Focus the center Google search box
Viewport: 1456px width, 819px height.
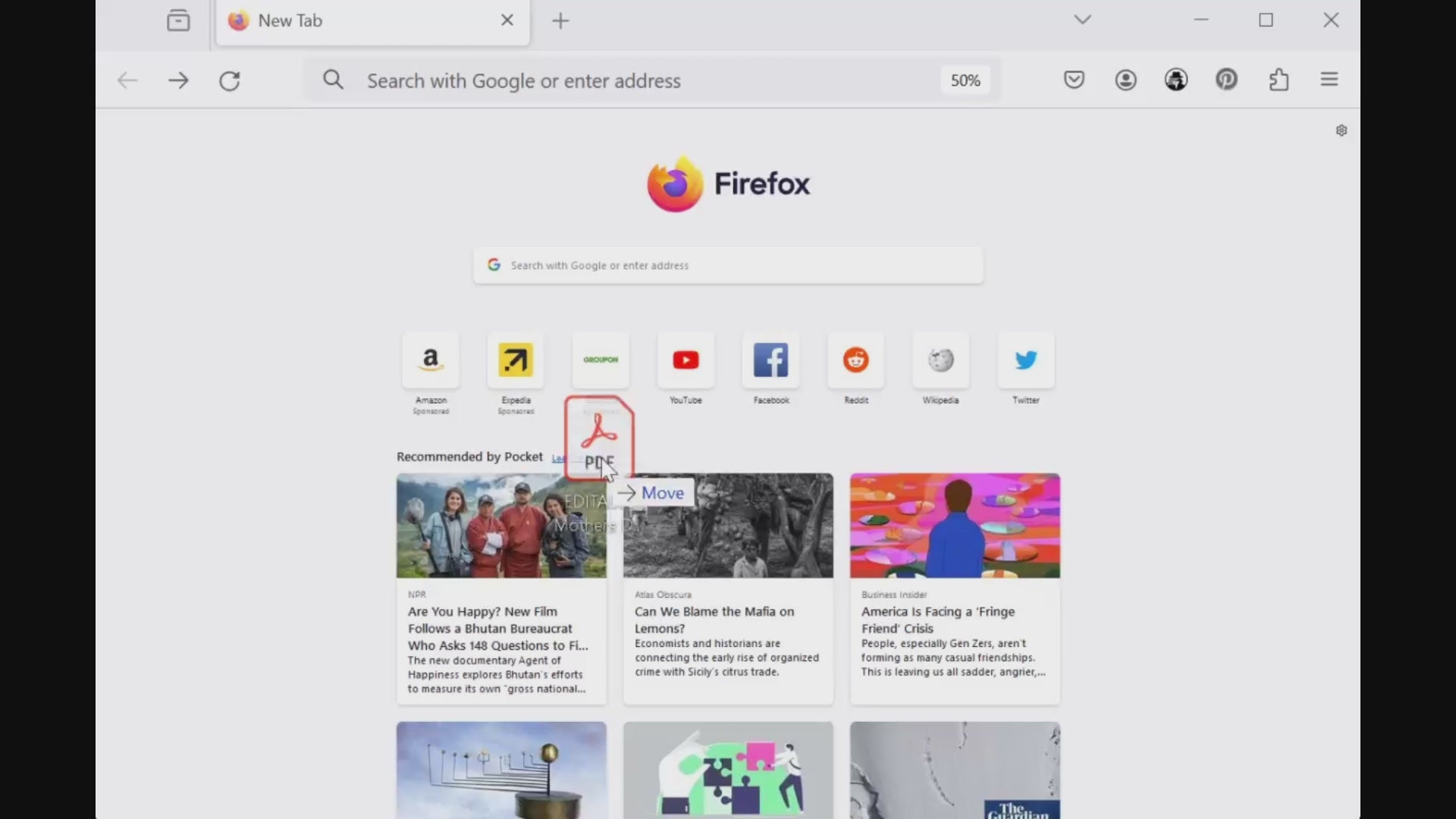coord(728,265)
